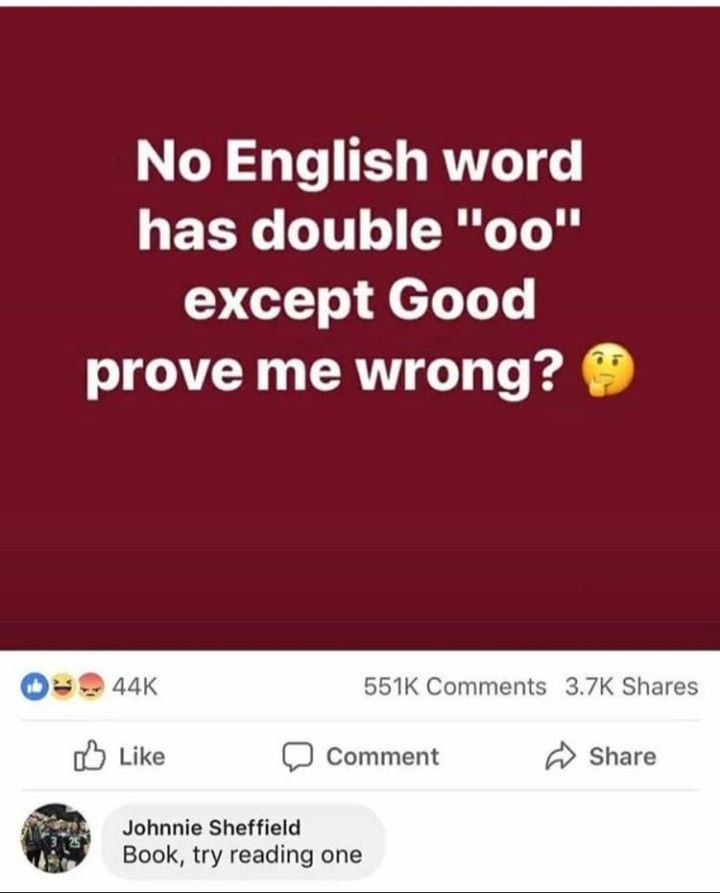View the 3.7K Shares list
This screenshot has width=720, height=893.
pyautogui.click(x=631, y=686)
